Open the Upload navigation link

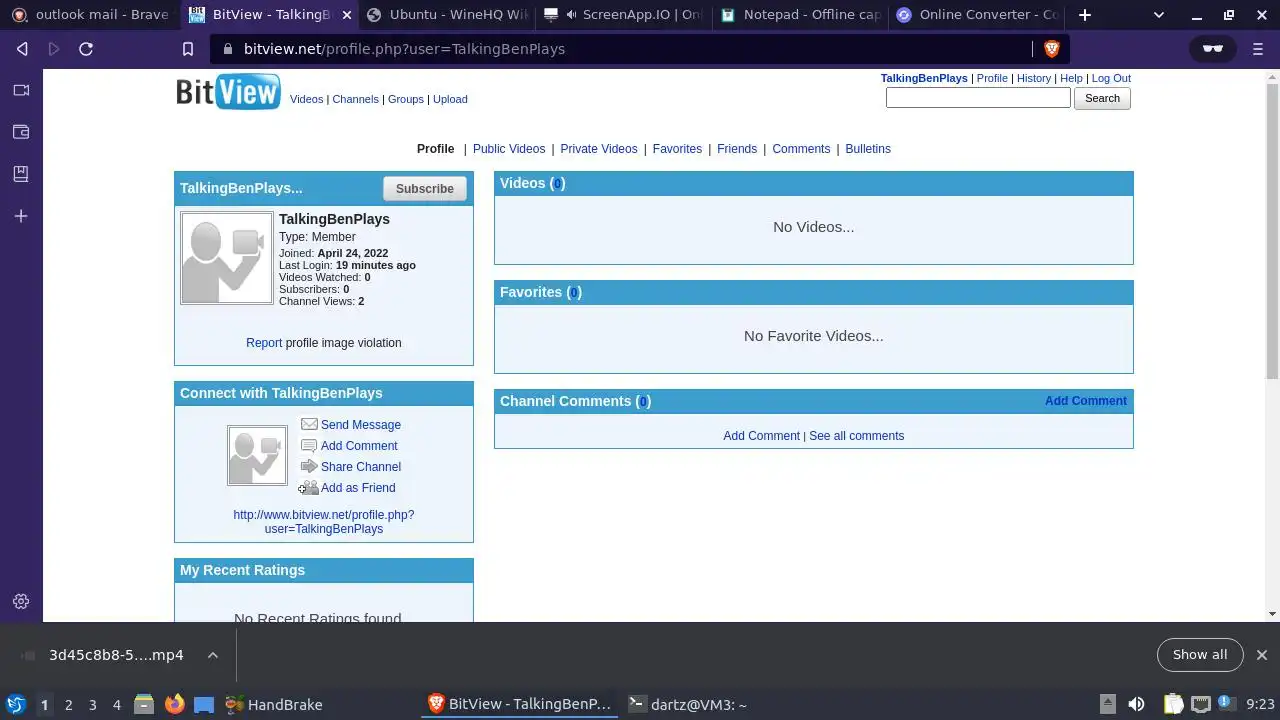pos(450,99)
